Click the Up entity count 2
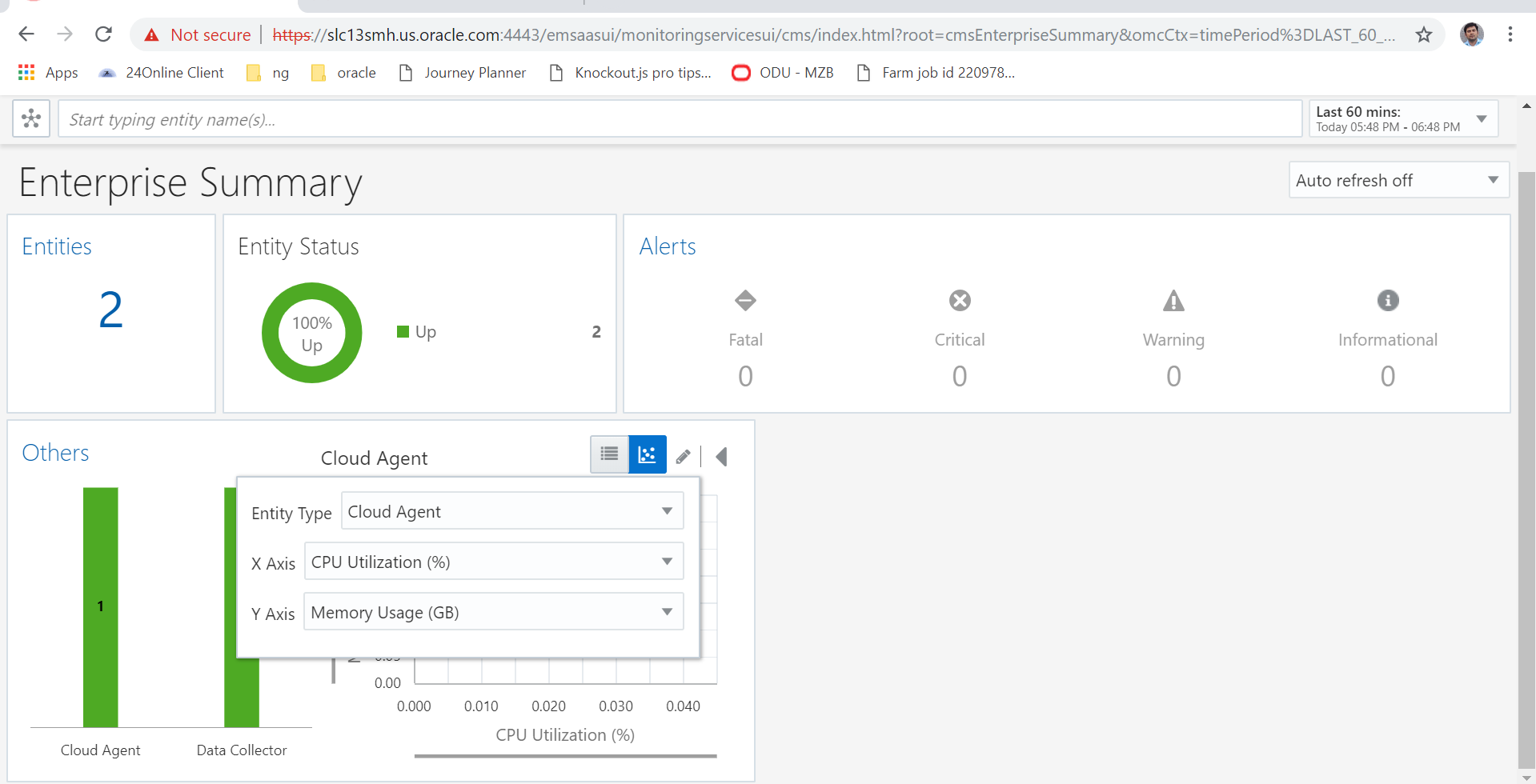 click(596, 331)
